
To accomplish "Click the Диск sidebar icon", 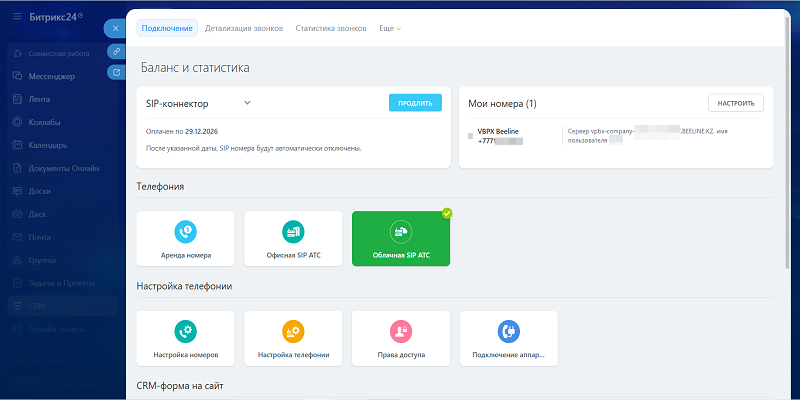I will point(17,214).
